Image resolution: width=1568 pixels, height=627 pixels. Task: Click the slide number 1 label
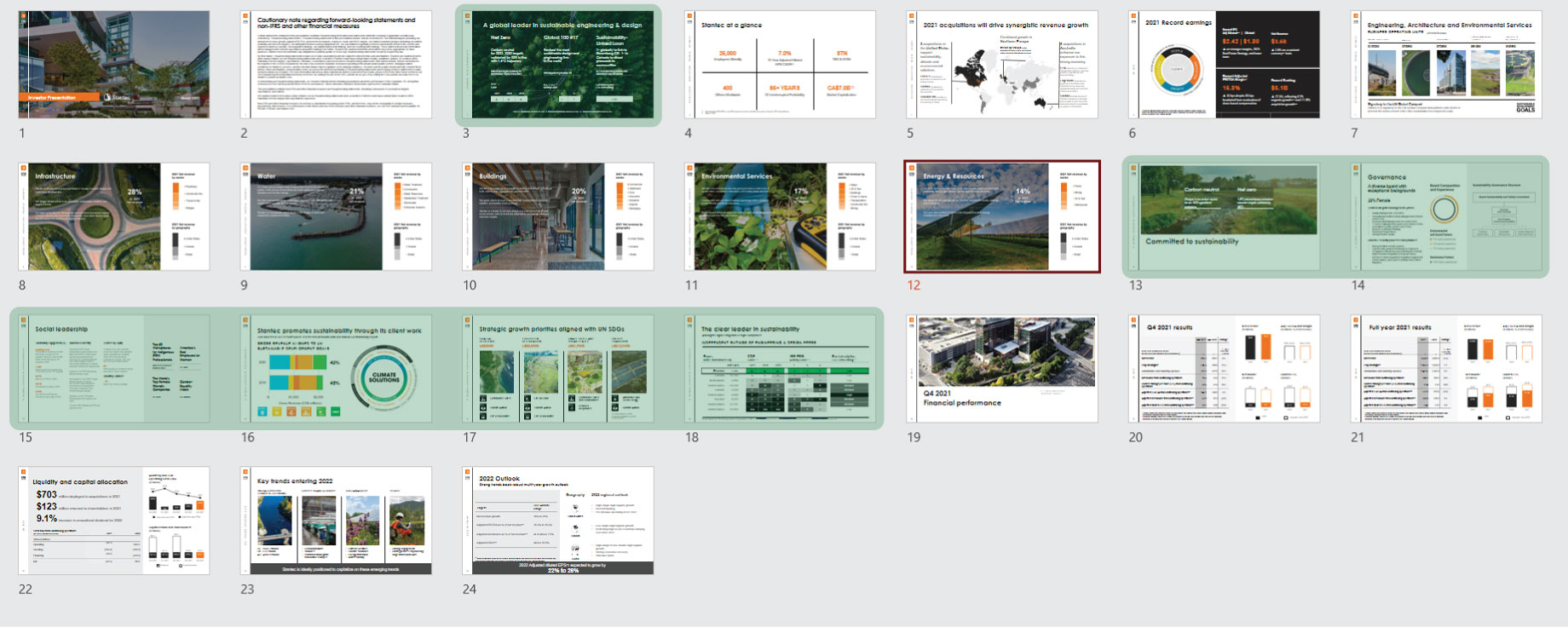pyautogui.click(x=22, y=133)
